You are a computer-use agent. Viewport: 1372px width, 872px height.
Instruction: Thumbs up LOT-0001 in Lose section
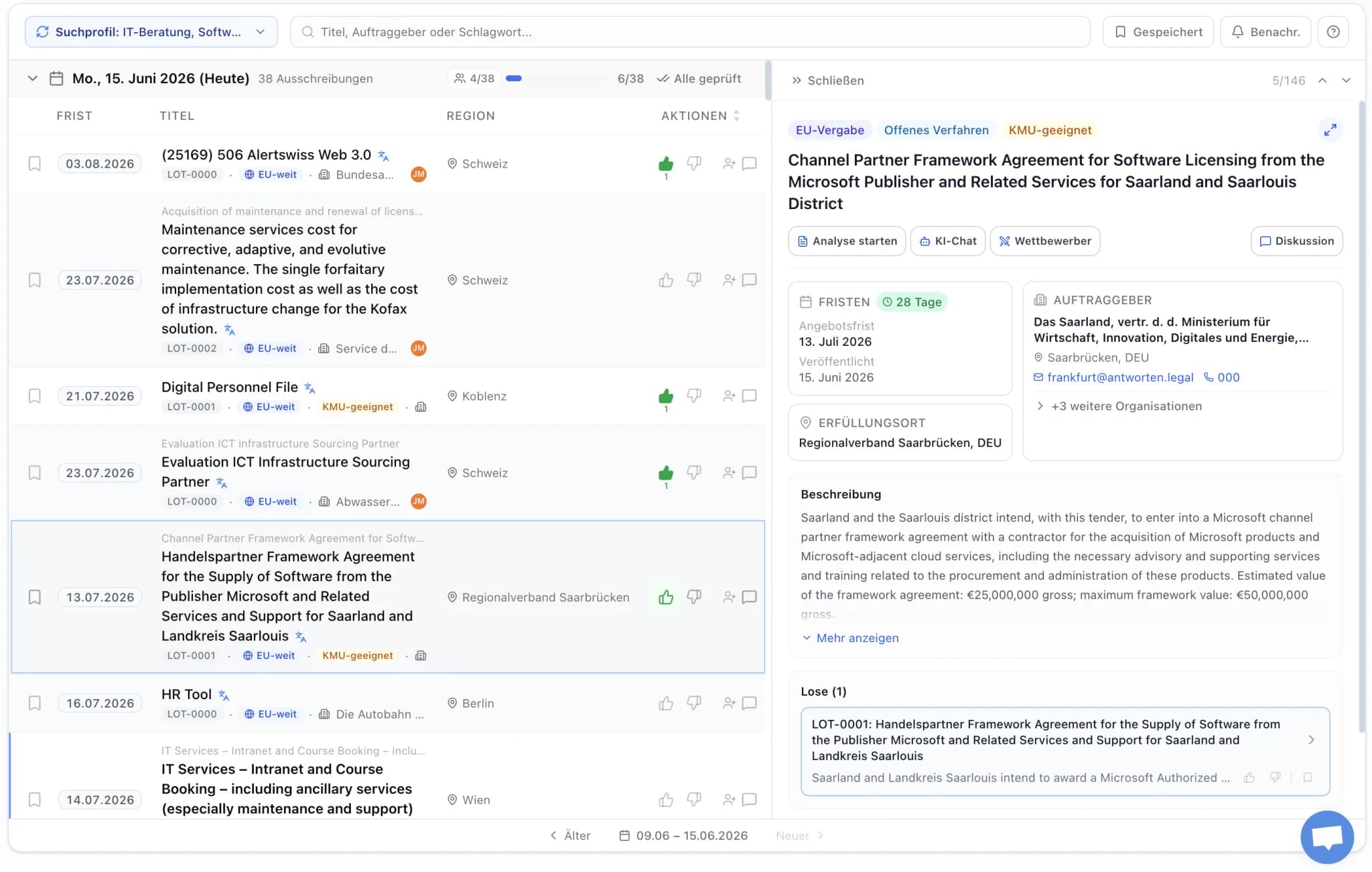coord(1249,777)
